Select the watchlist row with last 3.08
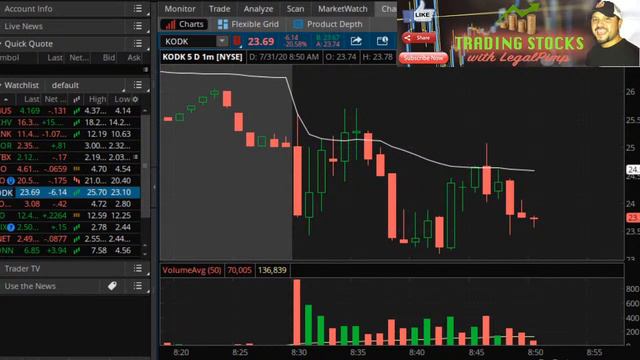 click(70, 204)
